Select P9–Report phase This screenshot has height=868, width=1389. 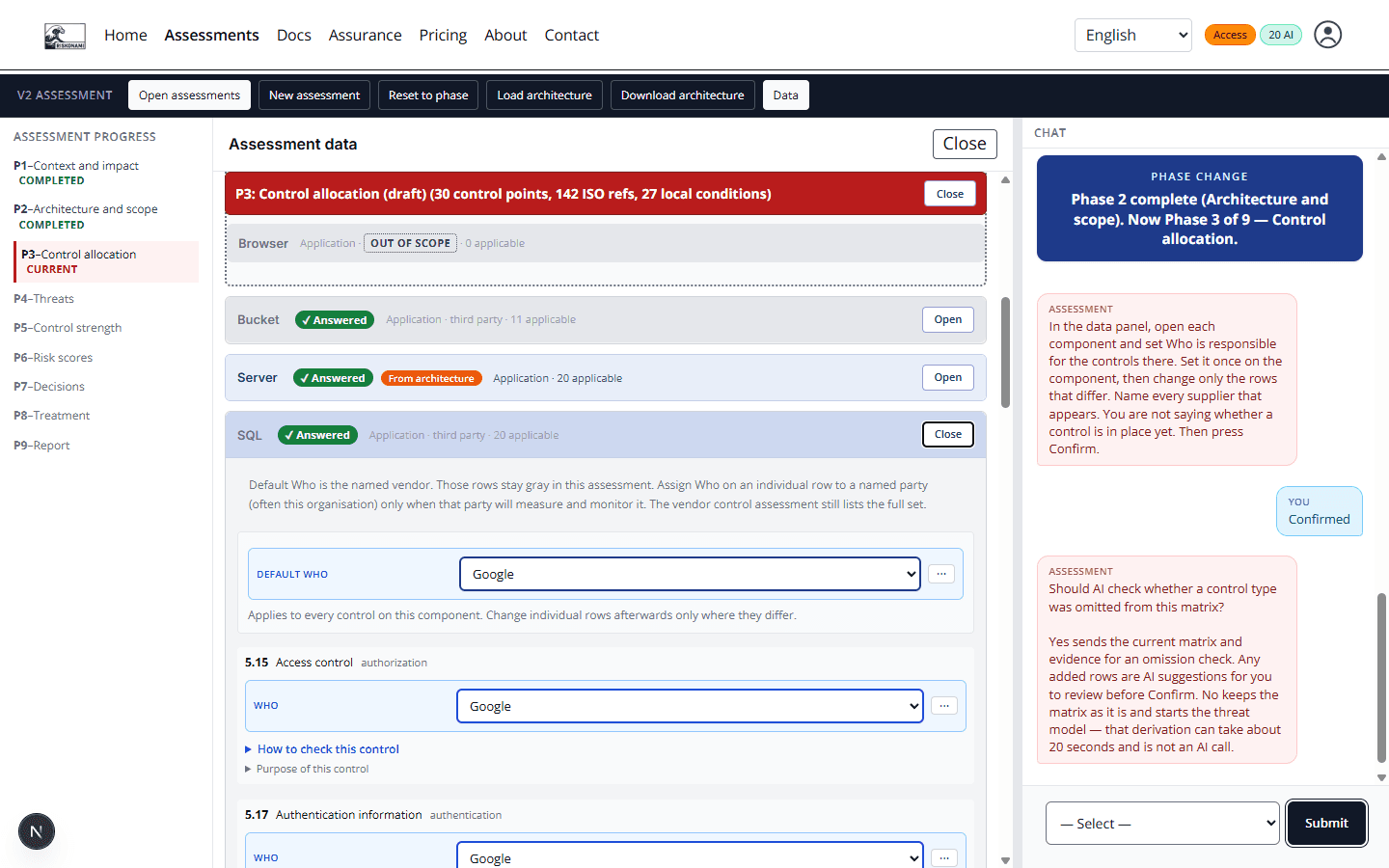click(41, 446)
